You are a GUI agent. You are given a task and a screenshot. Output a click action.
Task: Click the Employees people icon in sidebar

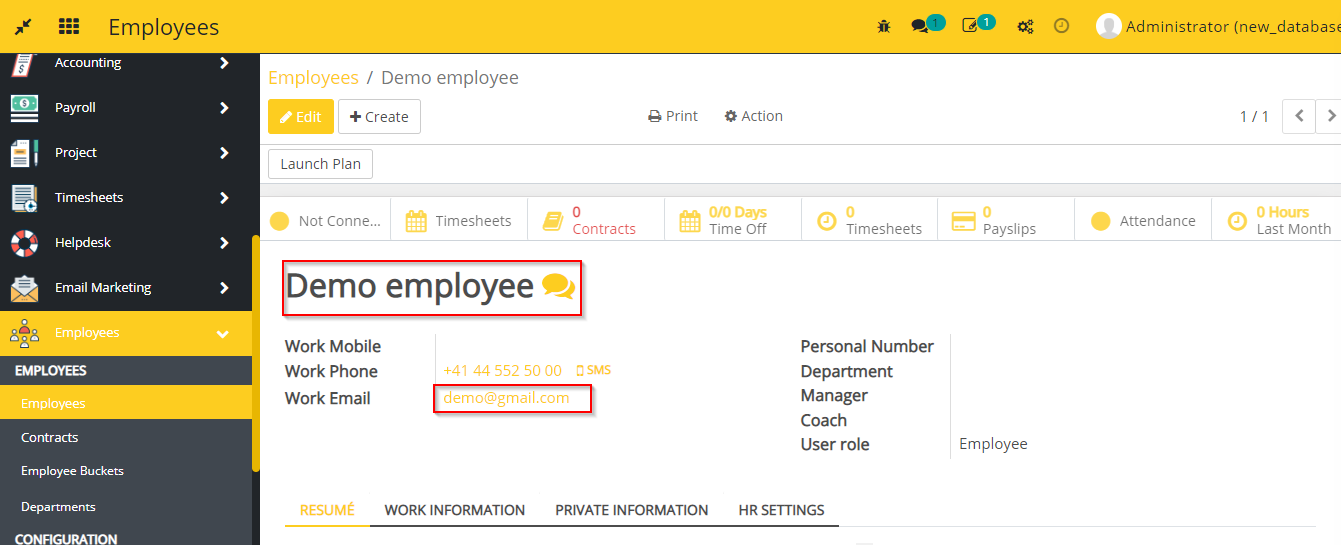tap(24, 333)
